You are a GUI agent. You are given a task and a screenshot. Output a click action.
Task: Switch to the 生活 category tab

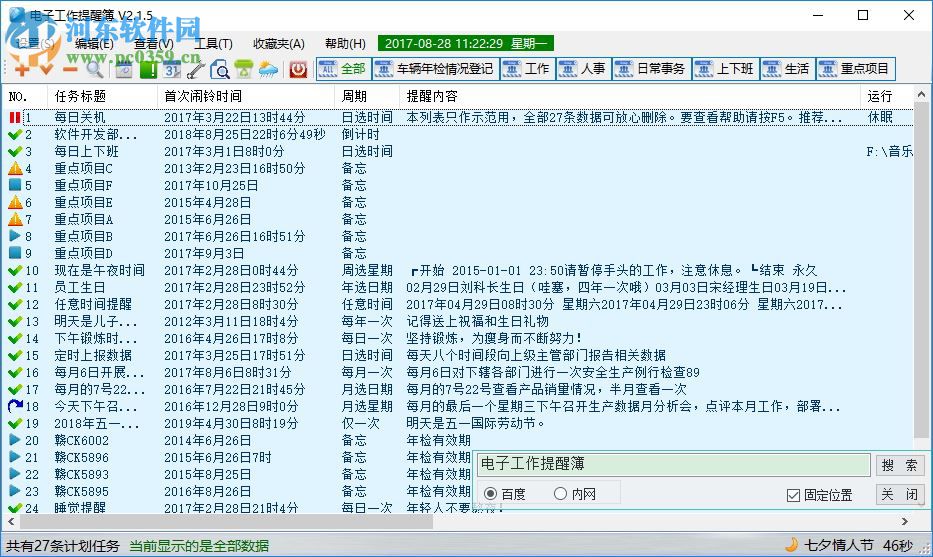coord(788,69)
